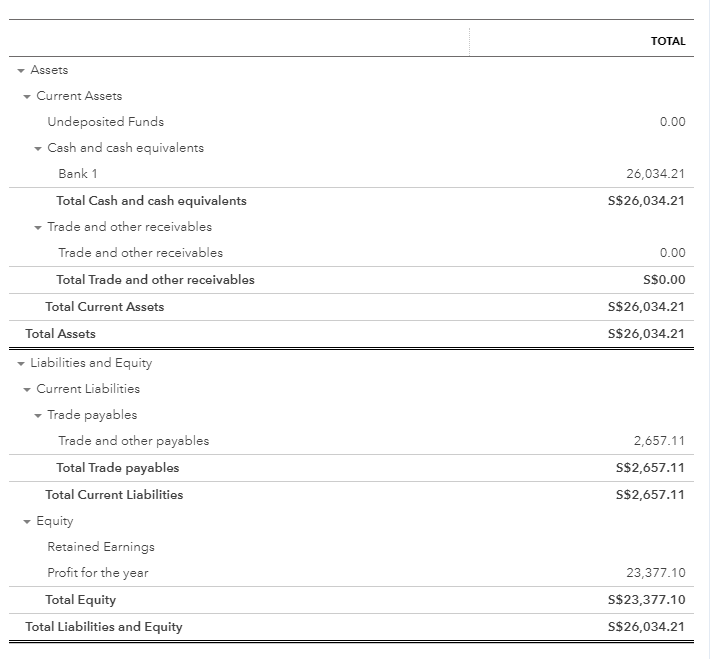Select the Retained Earnings row label
The width and height of the screenshot is (719, 659).
coord(101,547)
